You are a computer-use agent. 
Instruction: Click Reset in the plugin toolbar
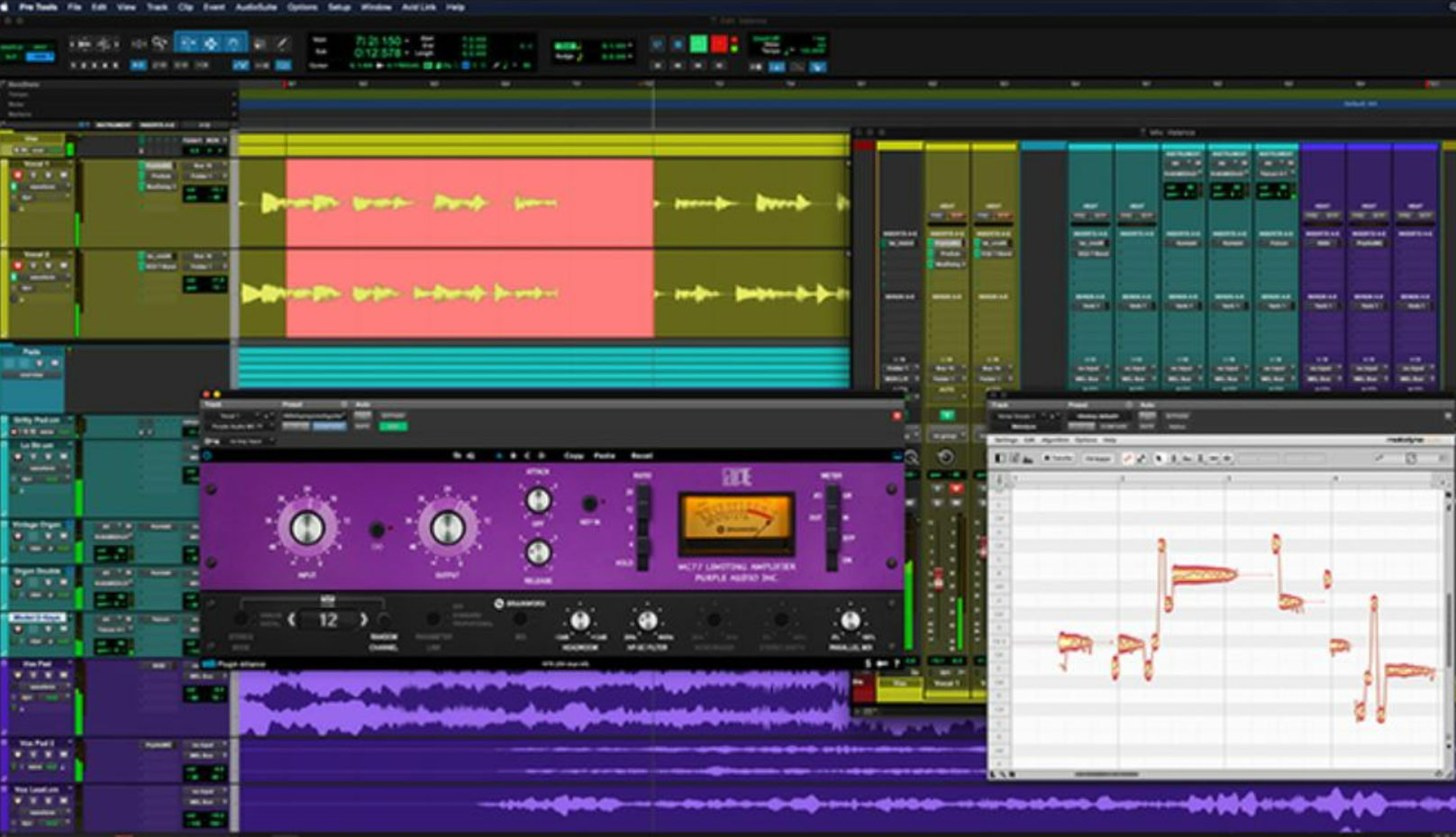pos(642,456)
